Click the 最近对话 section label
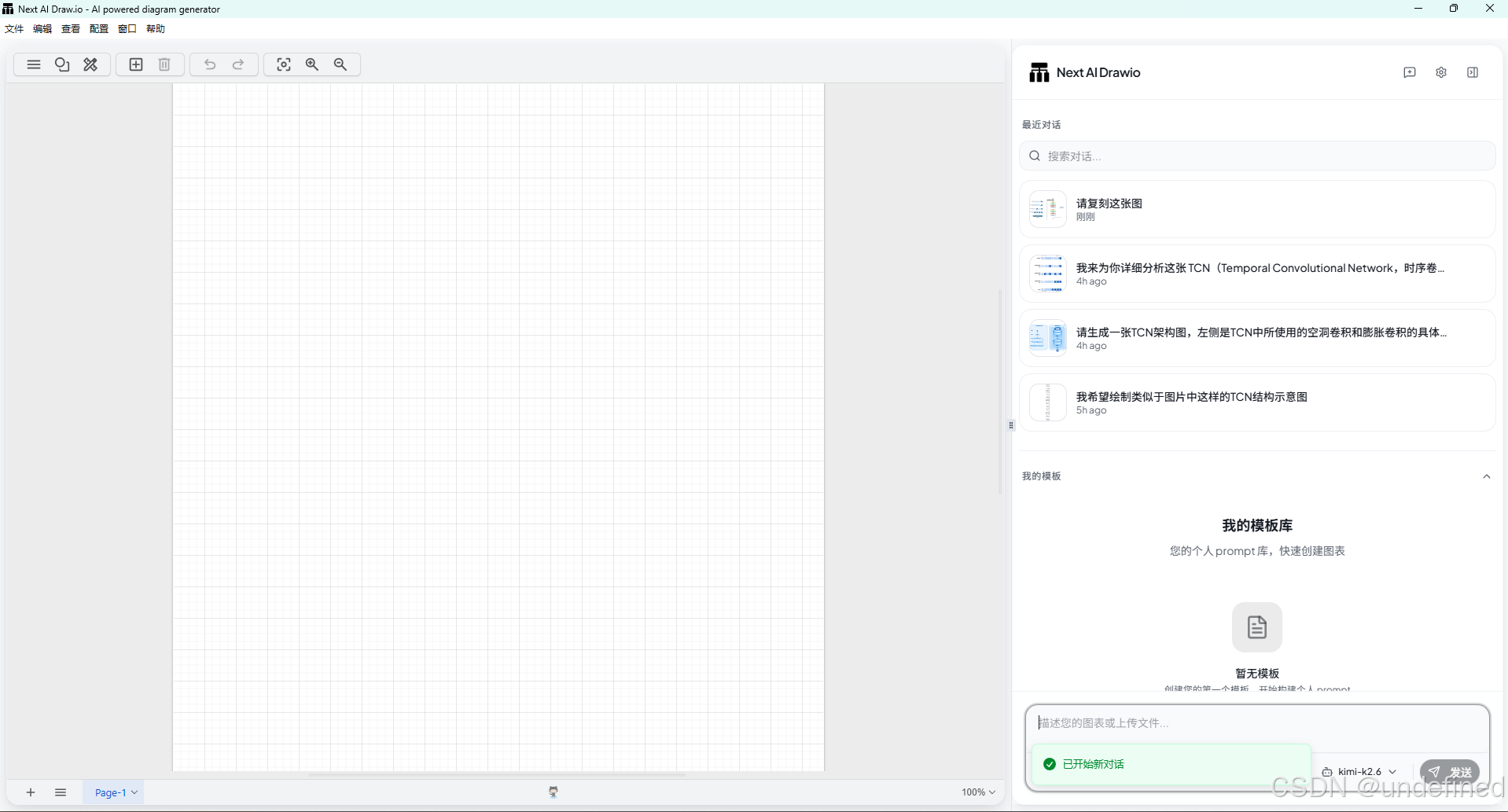This screenshot has width=1508, height=812. pyautogui.click(x=1042, y=125)
